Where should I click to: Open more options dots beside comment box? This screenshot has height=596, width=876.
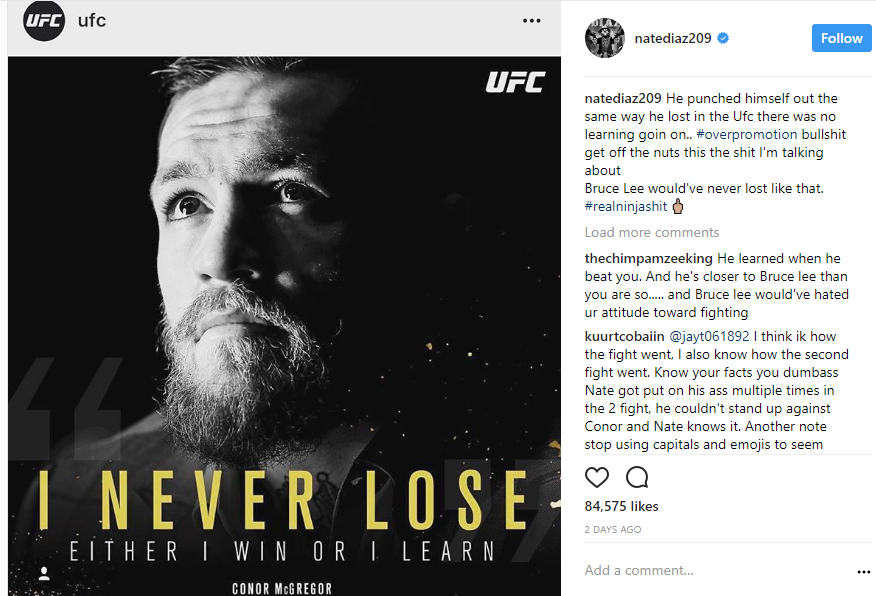point(864,571)
